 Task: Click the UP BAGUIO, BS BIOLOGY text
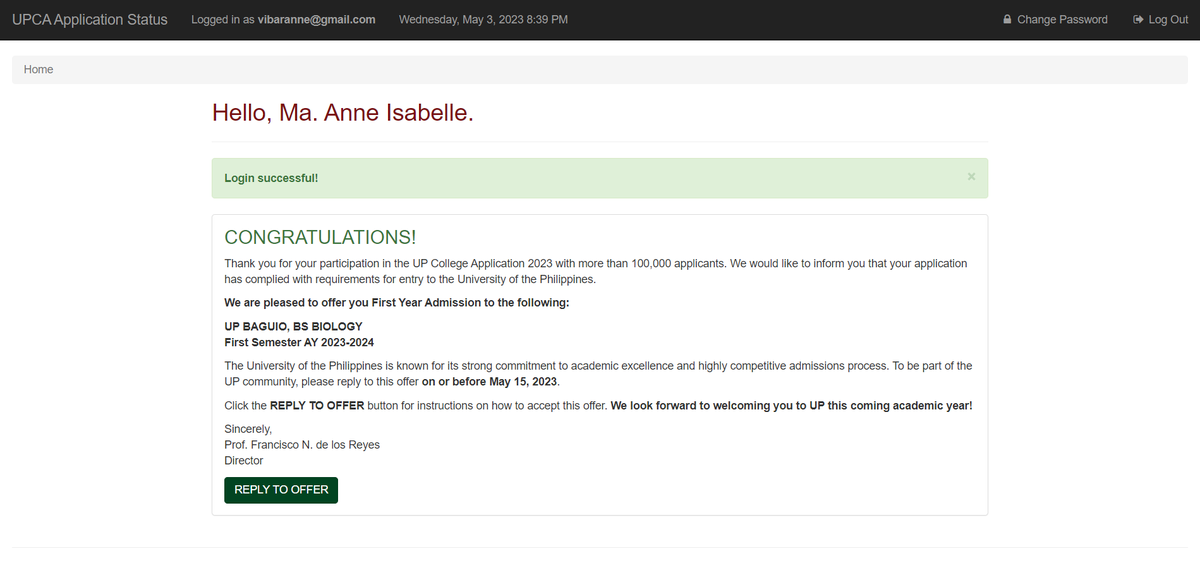pos(294,327)
